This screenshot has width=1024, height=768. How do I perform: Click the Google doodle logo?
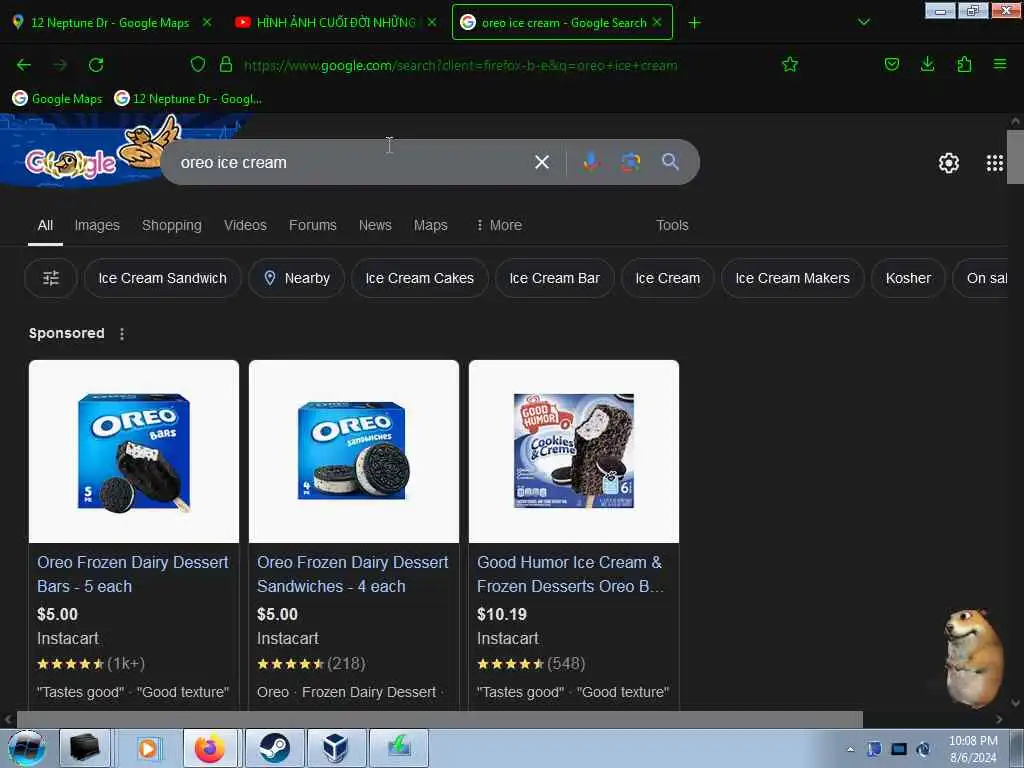pyautogui.click(x=71, y=163)
